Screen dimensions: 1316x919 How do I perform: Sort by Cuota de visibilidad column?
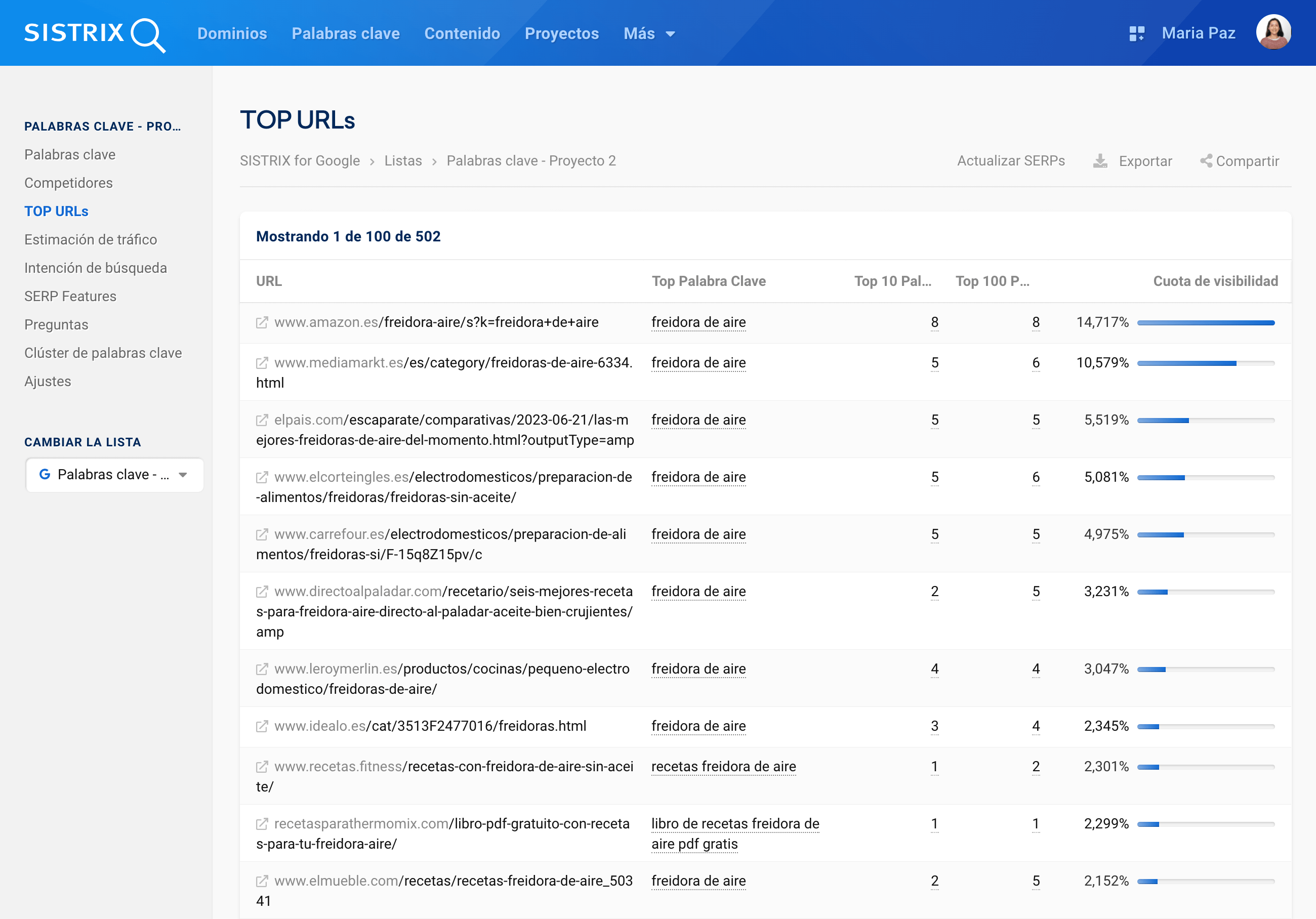[x=1215, y=281]
